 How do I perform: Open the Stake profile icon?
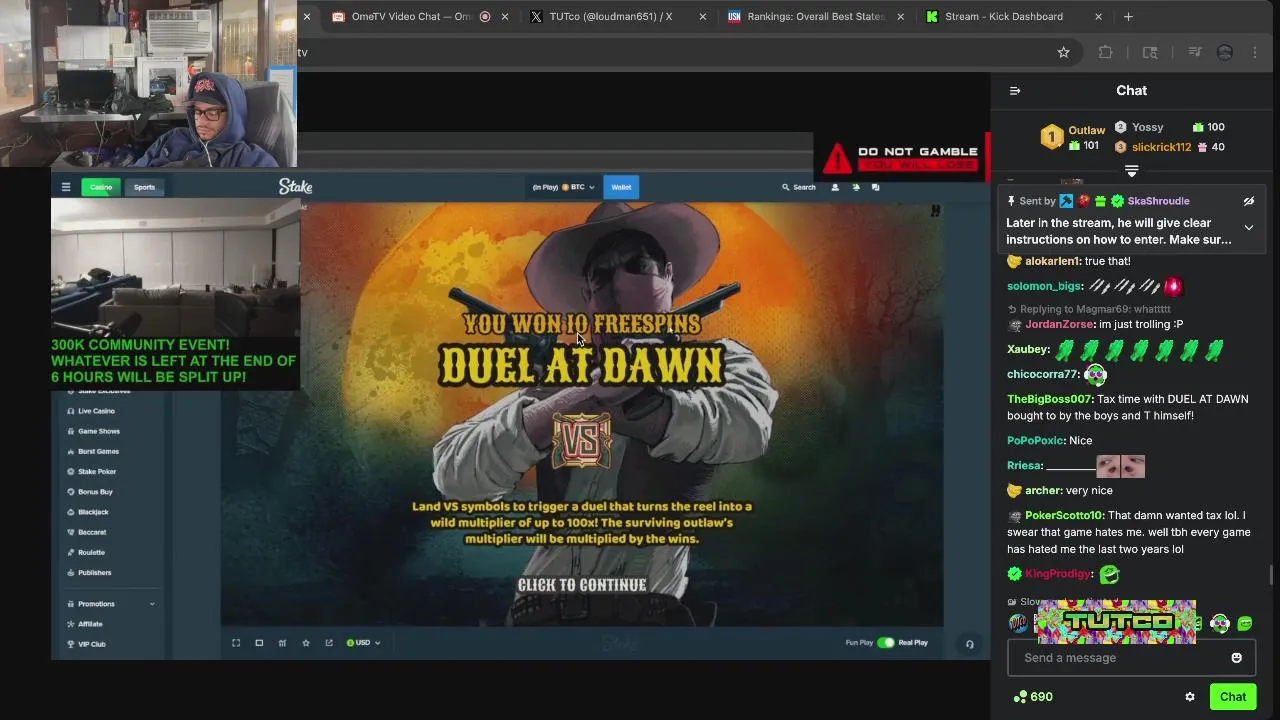835,187
